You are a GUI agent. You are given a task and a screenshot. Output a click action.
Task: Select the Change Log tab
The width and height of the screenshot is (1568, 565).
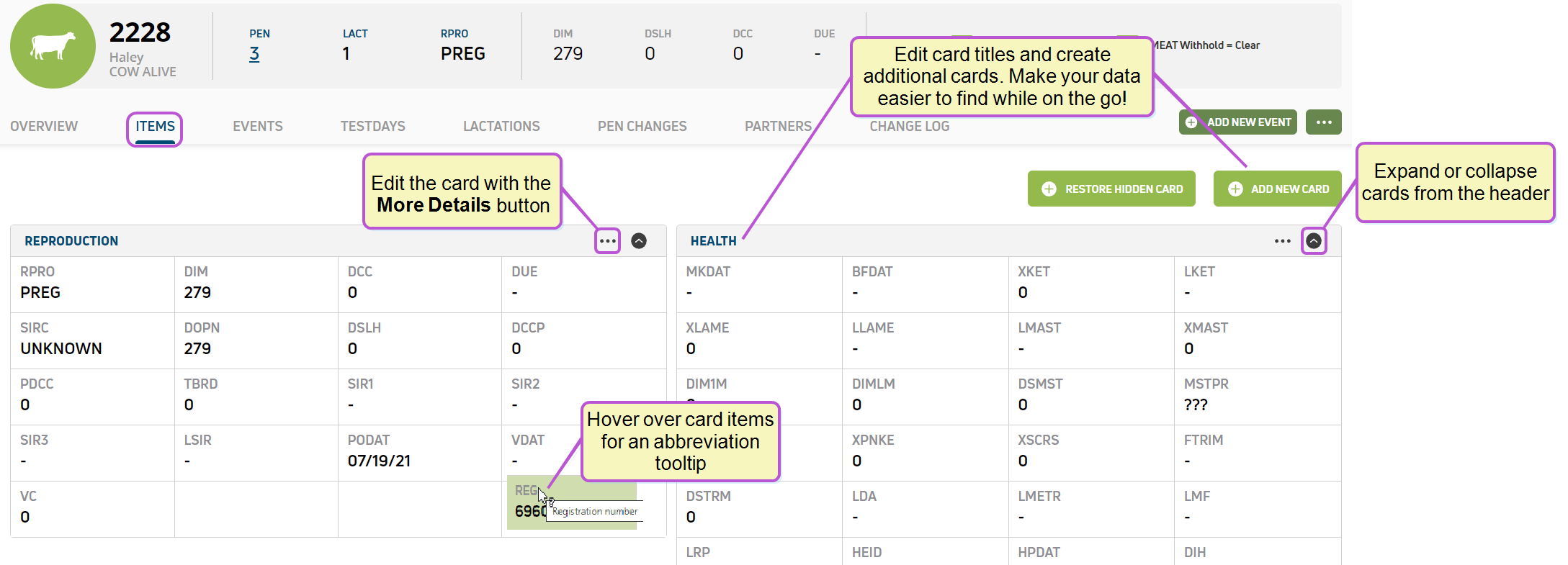pos(910,126)
